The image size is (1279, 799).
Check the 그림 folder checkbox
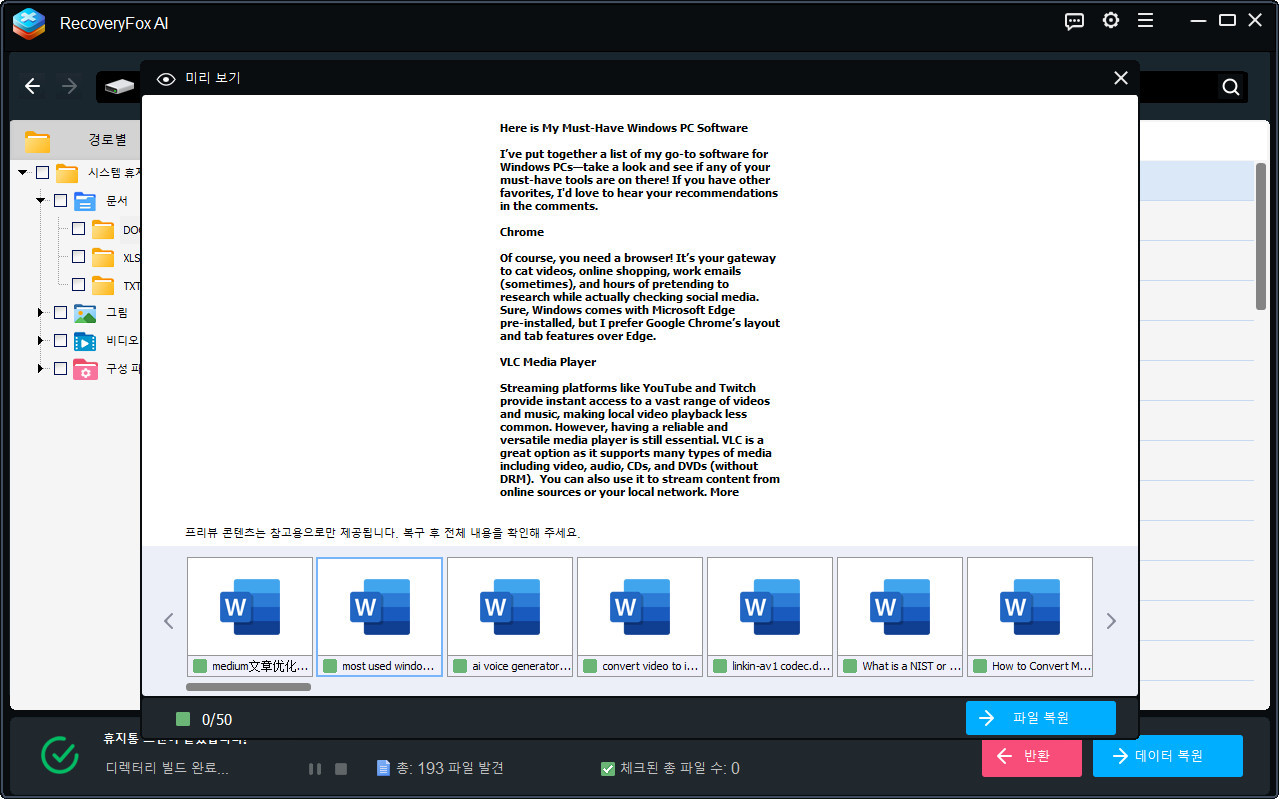60,313
